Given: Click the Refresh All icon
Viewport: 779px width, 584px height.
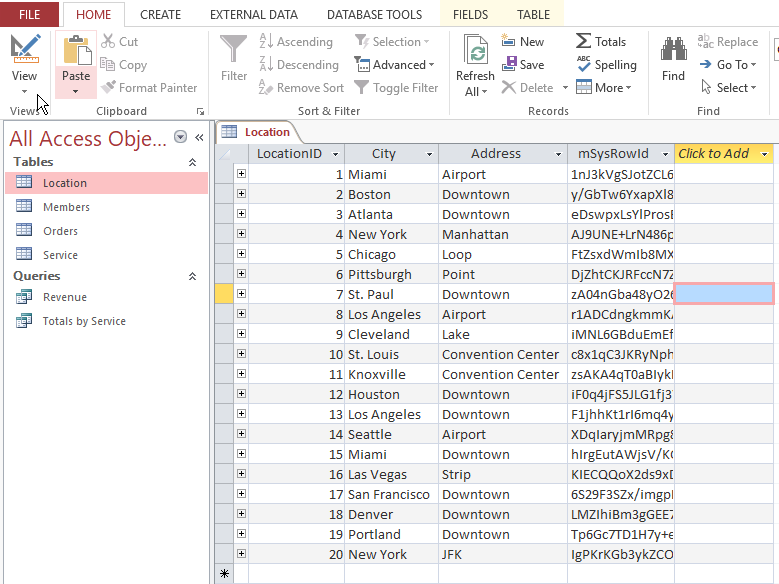Looking at the screenshot, I should [475, 51].
